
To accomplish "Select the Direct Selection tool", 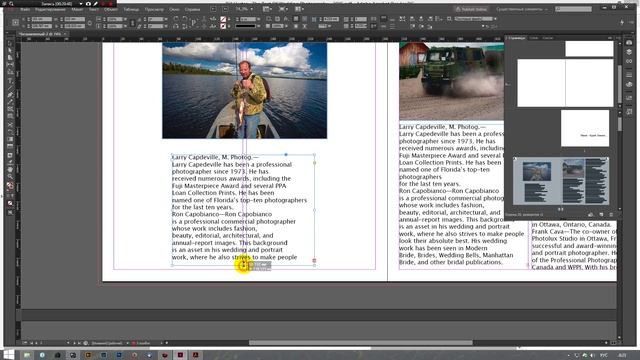I will click(x=10, y=50).
